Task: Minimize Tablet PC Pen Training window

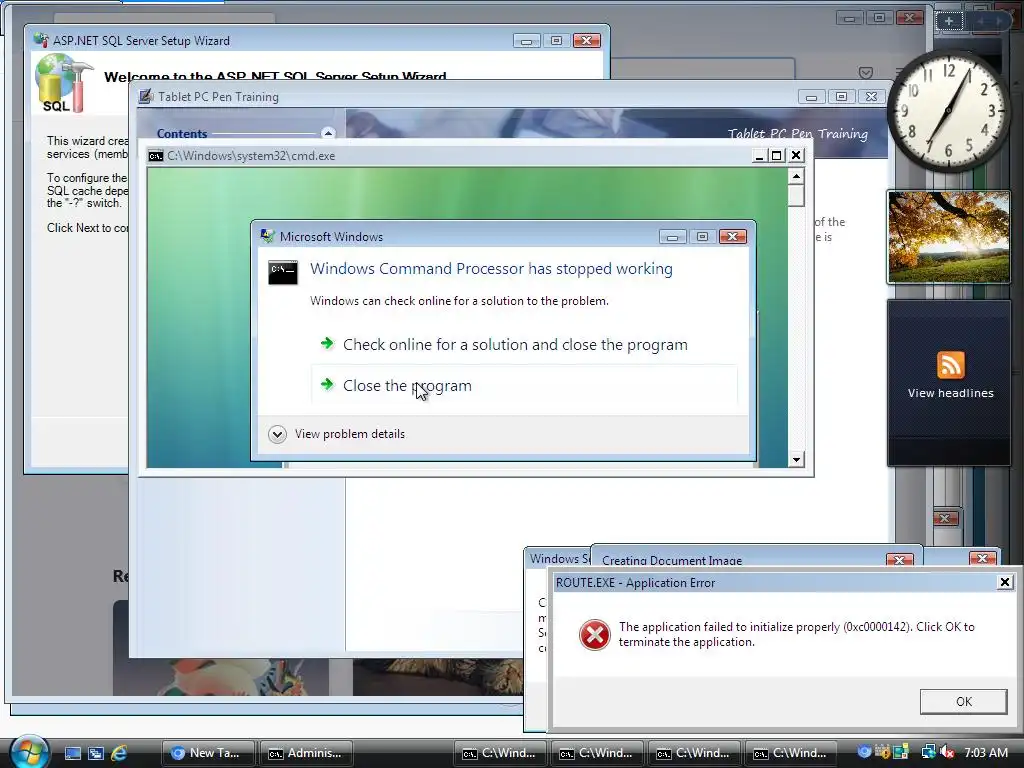Action: click(811, 97)
